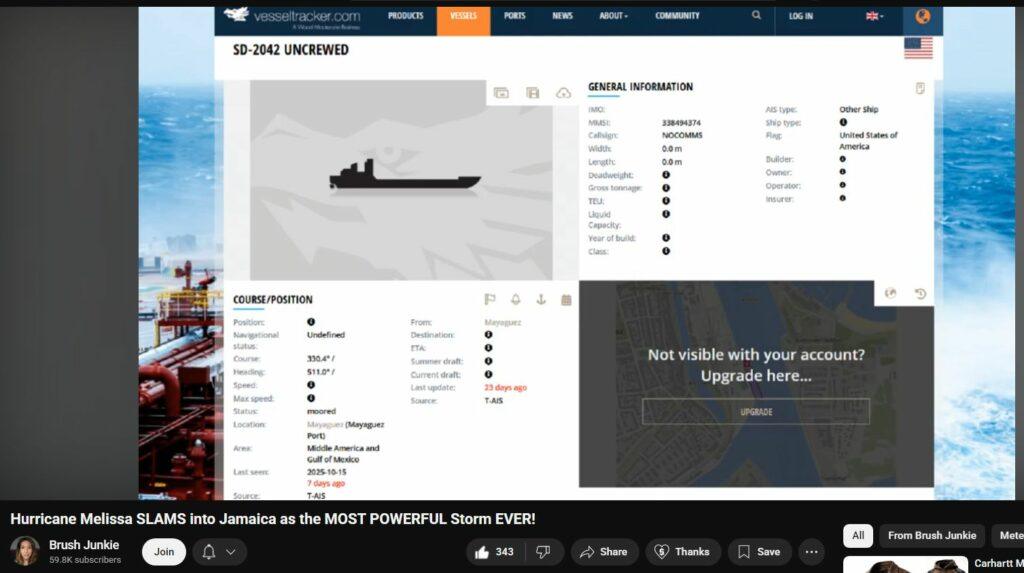Click the Join channel button
Viewport: 1024px width, 573px height.
coord(164,551)
